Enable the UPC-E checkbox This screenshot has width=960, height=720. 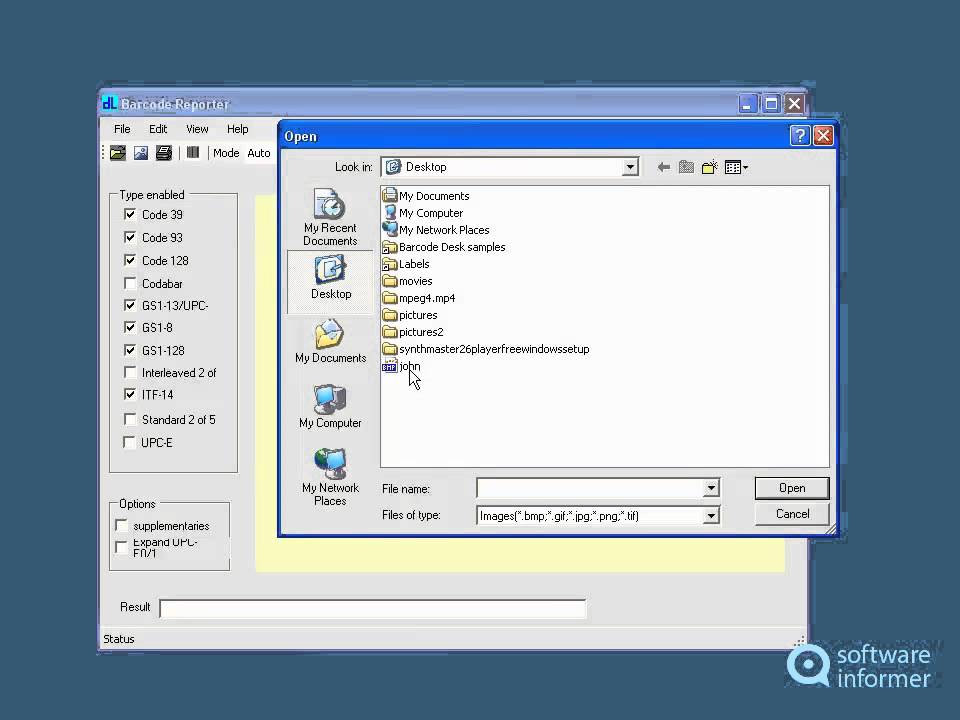pyautogui.click(x=129, y=442)
